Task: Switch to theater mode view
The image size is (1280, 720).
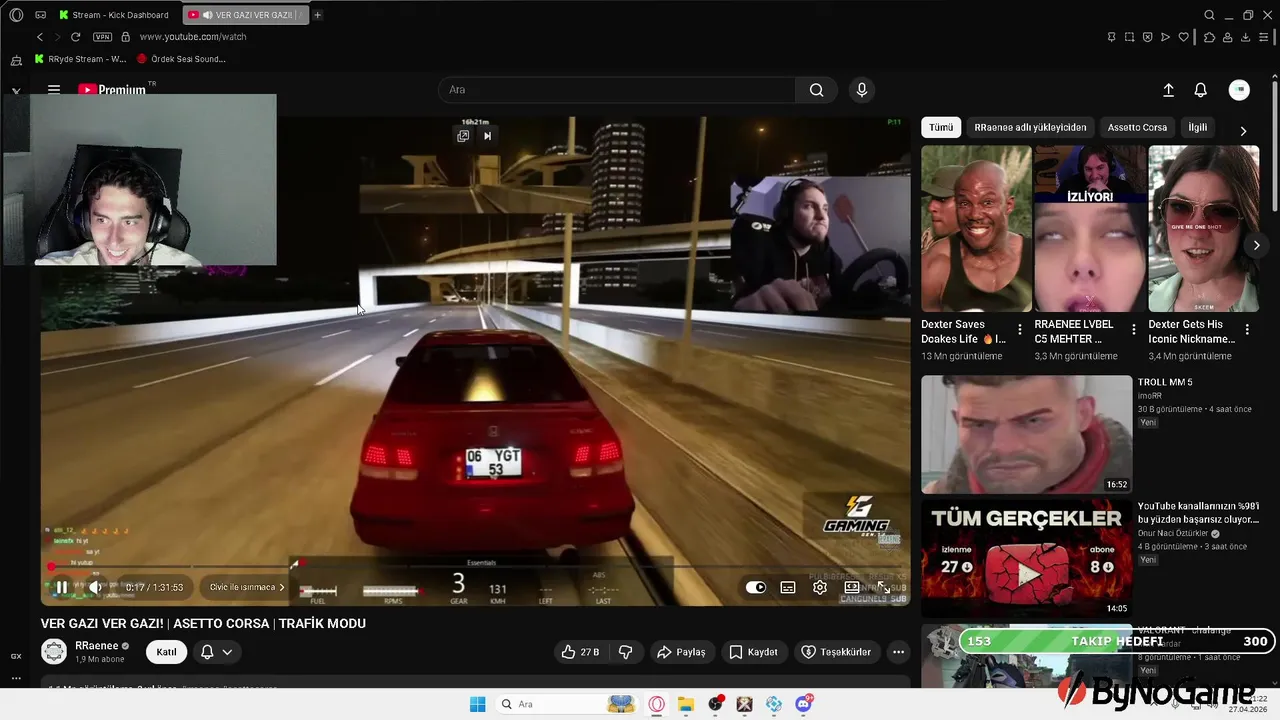Action: click(x=852, y=587)
